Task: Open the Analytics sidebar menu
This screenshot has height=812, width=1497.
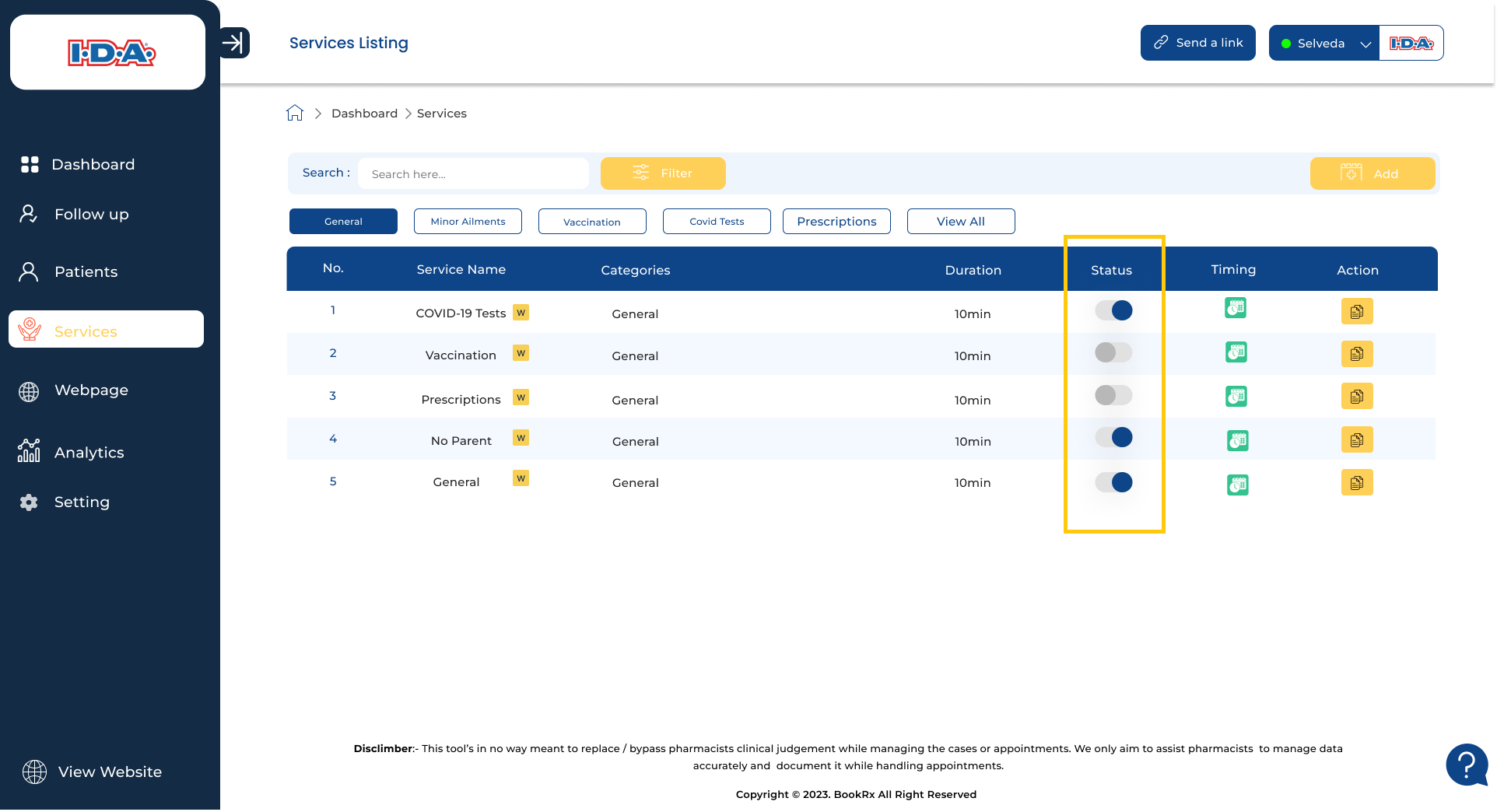Action: point(89,453)
